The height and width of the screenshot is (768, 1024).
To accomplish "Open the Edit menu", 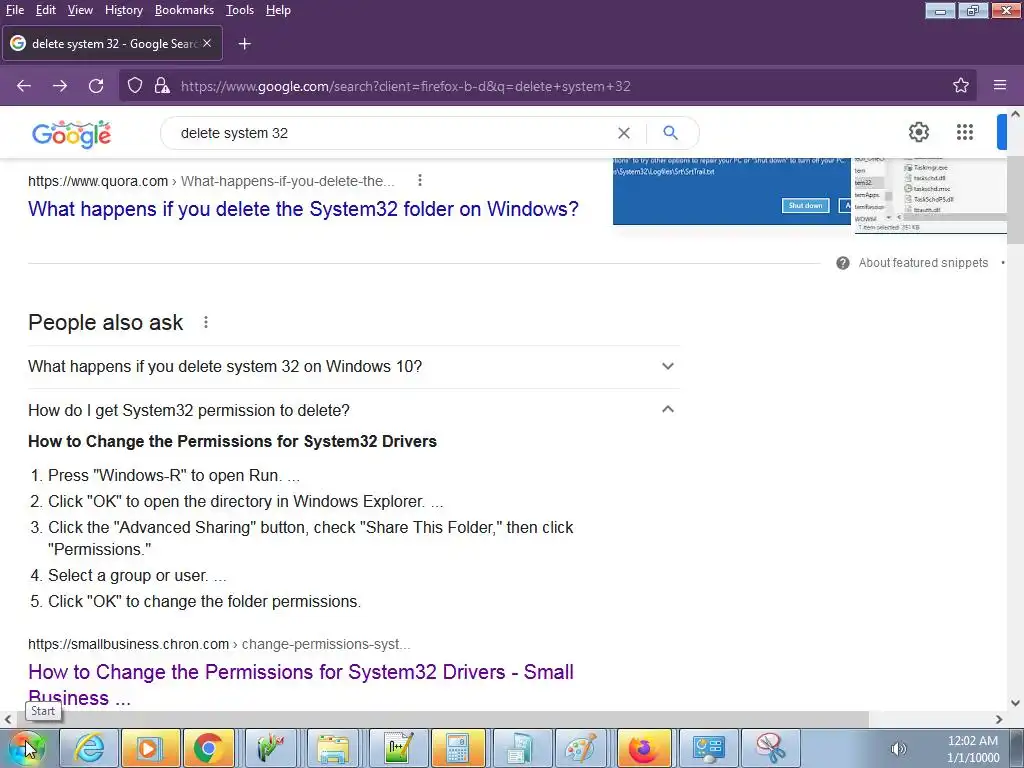I will click(x=46, y=10).
